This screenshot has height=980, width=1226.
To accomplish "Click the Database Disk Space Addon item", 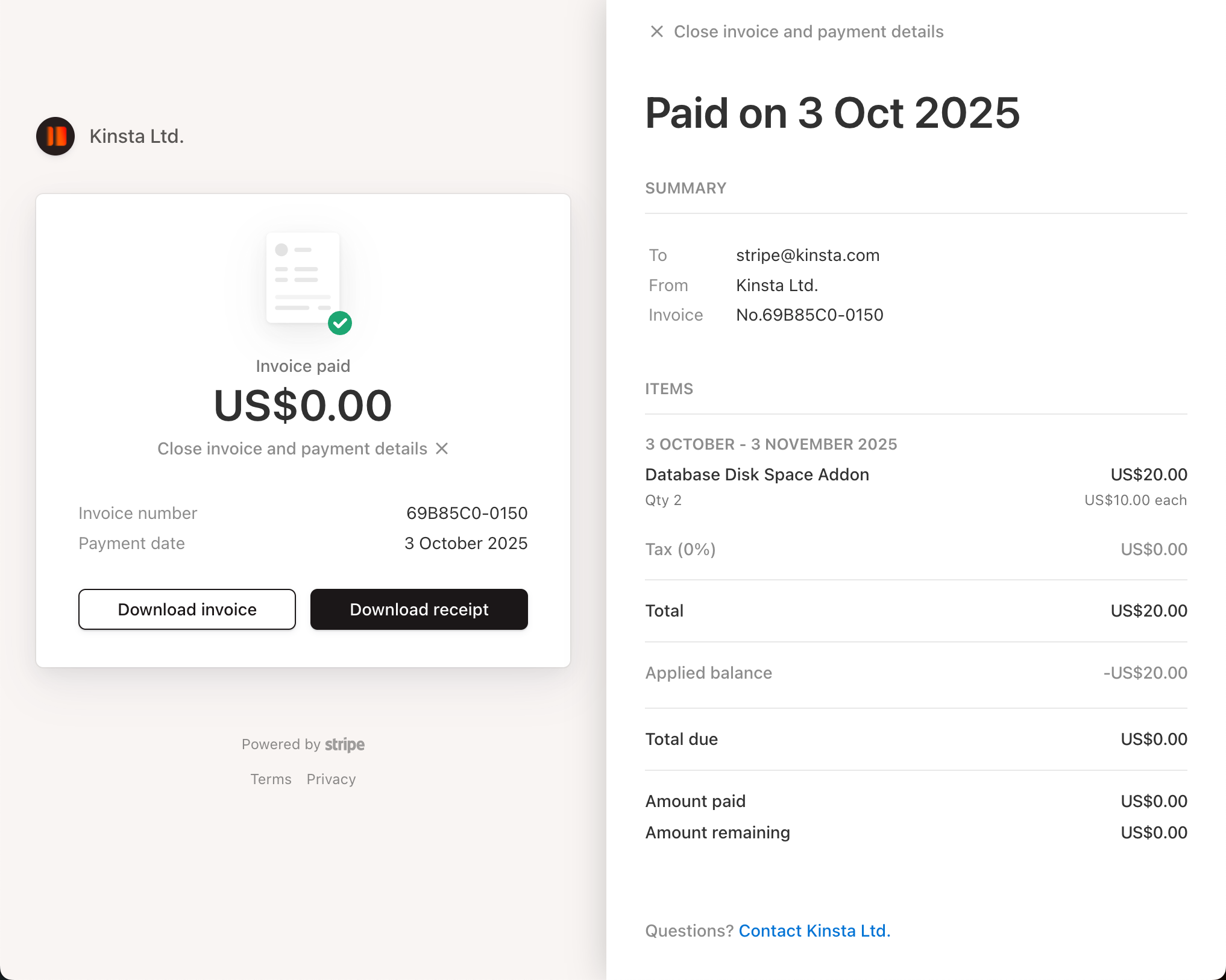I will coord(757,474).
